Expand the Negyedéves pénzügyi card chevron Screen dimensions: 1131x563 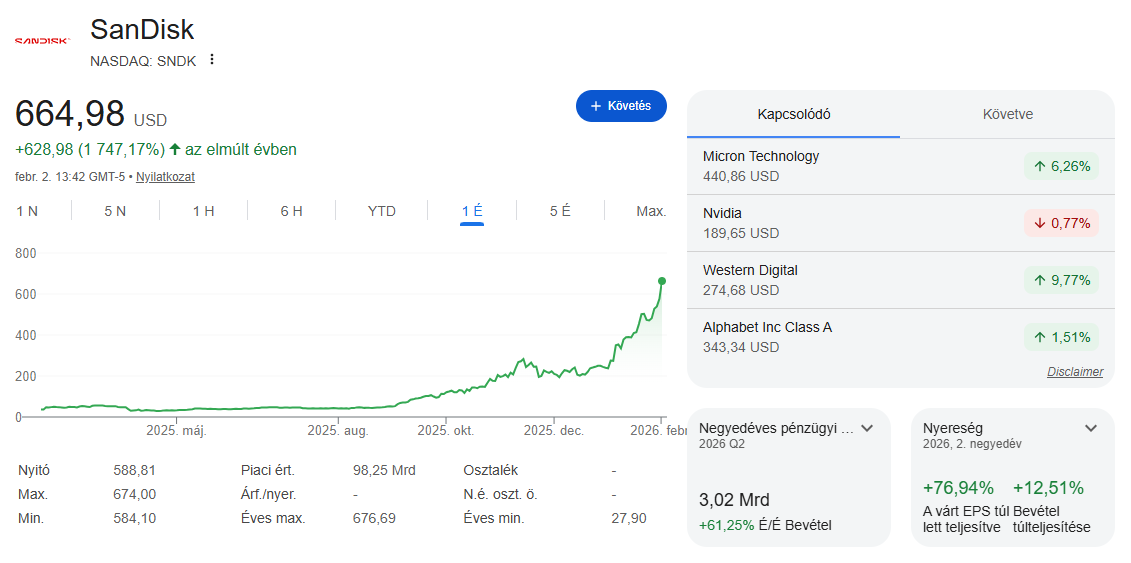867,428
